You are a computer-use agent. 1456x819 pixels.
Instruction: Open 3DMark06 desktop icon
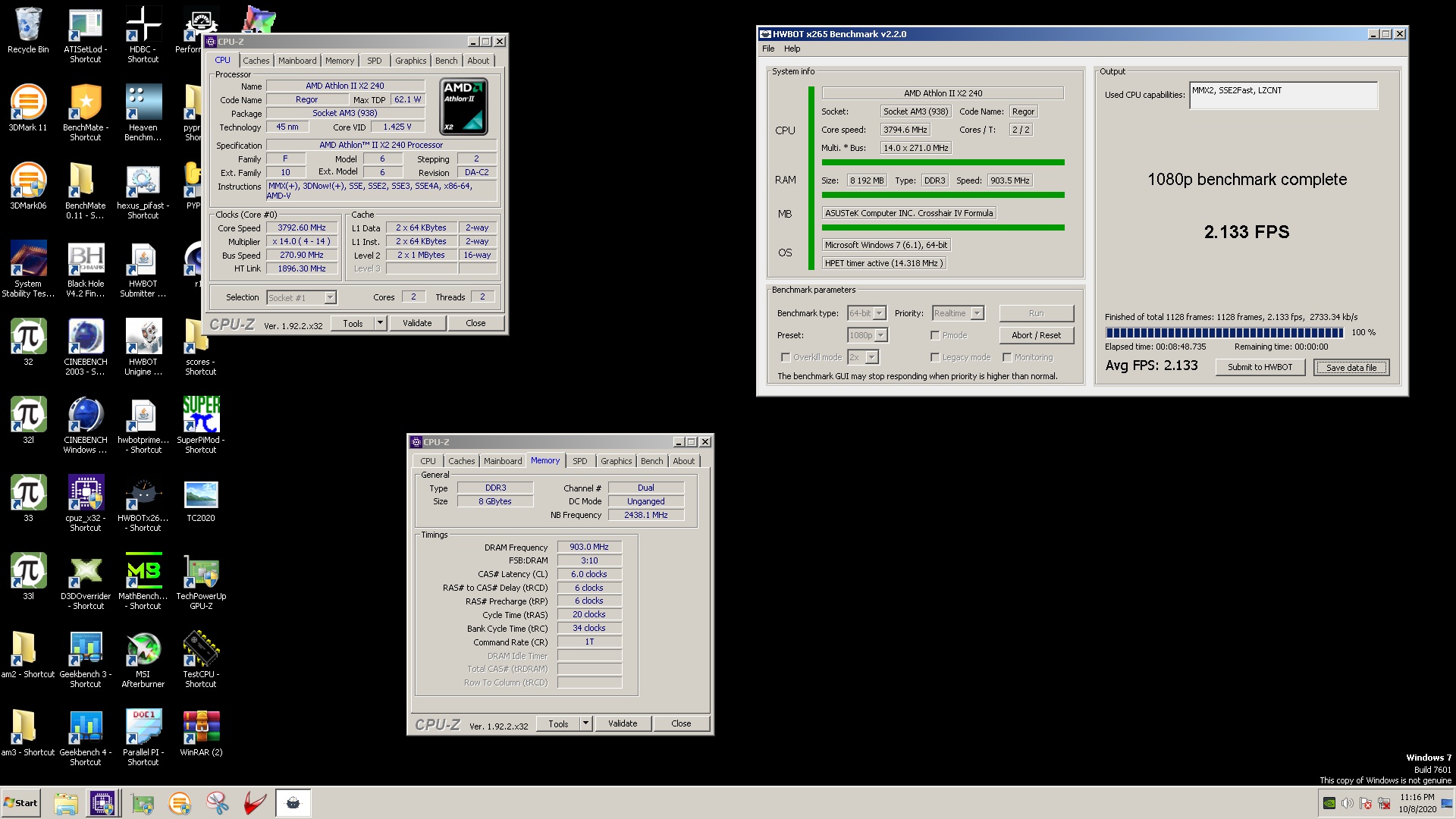point(28,187)
